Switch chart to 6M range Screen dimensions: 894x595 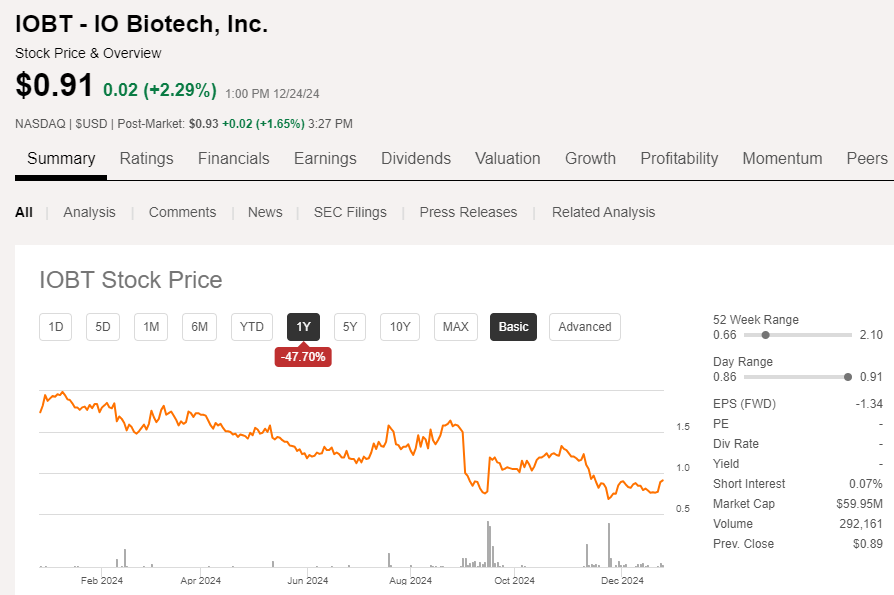[x=200, y=327]
